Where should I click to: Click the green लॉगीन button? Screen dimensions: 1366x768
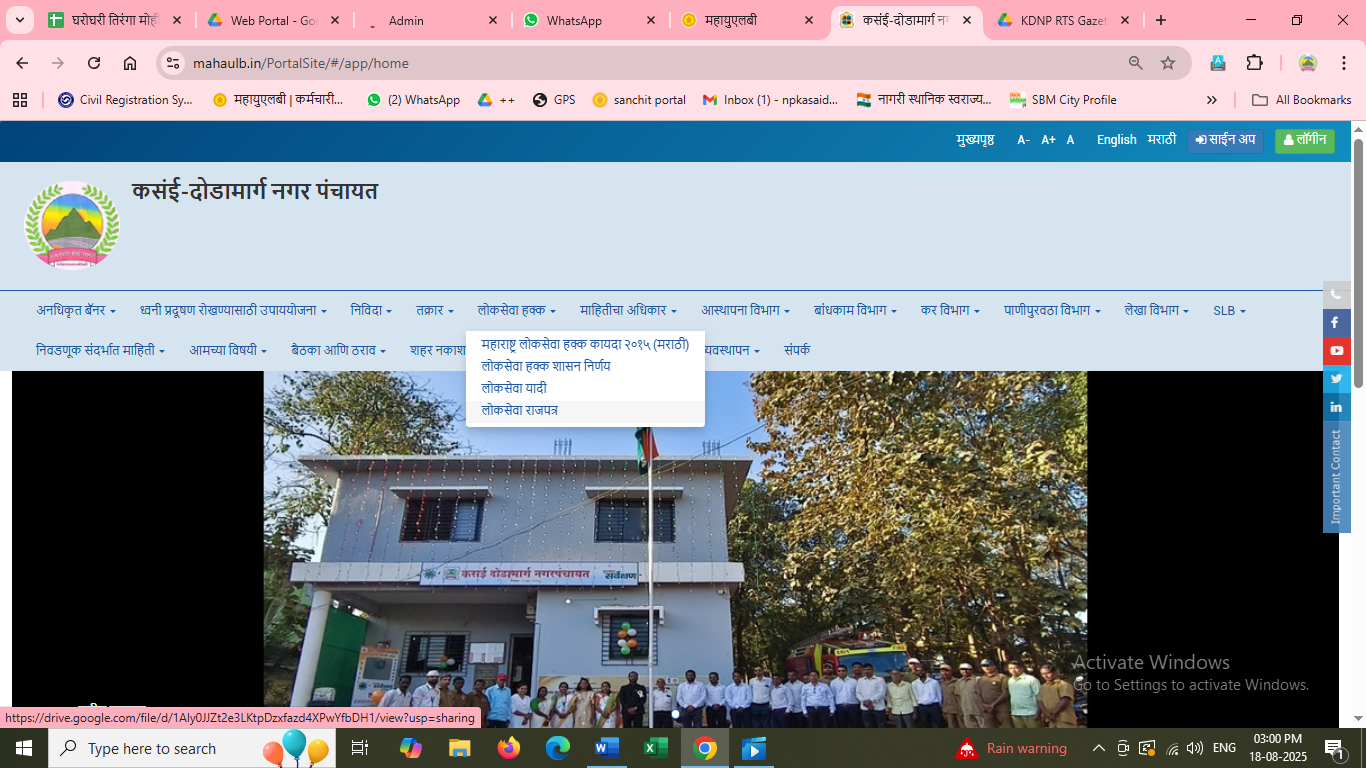tap(1304, 140)
